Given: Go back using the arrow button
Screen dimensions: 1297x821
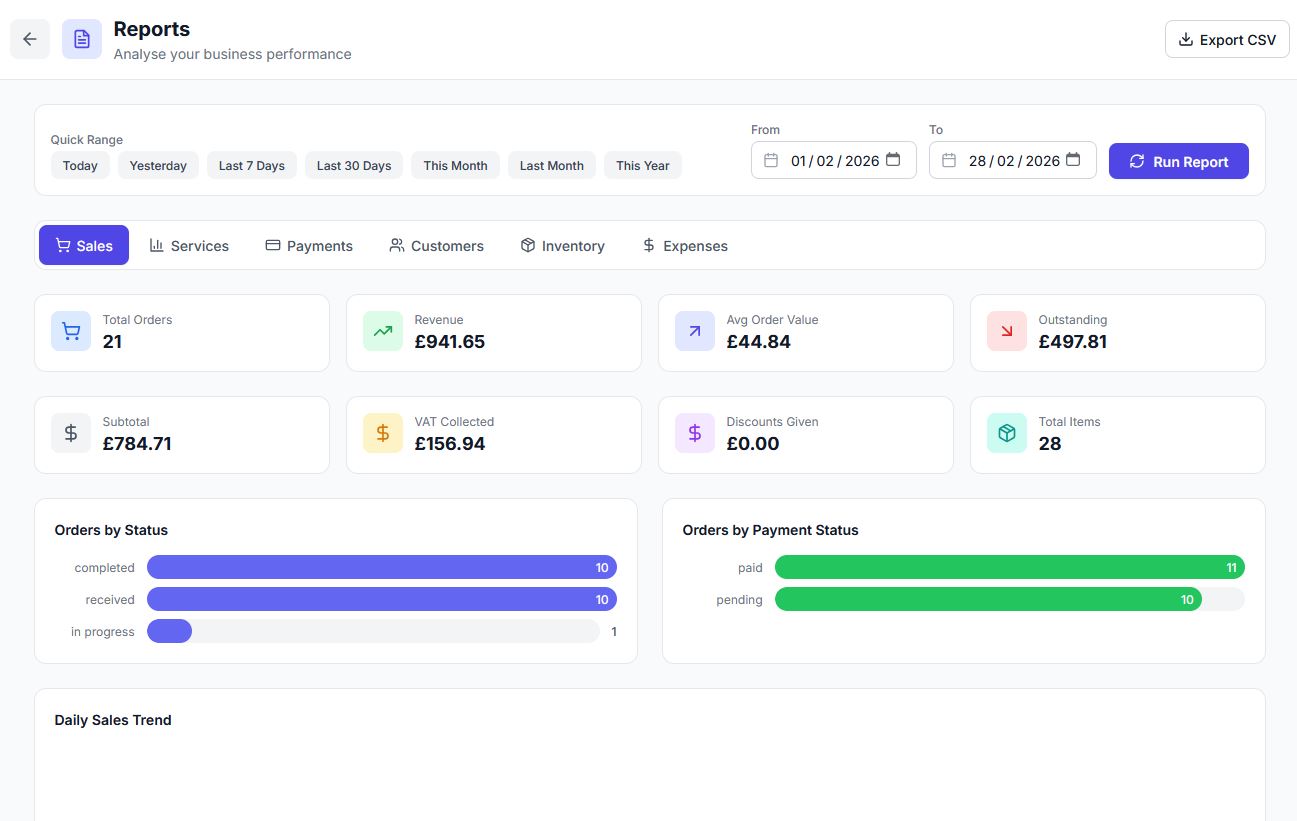Looking at the screenshot, I should coord(30,39).
